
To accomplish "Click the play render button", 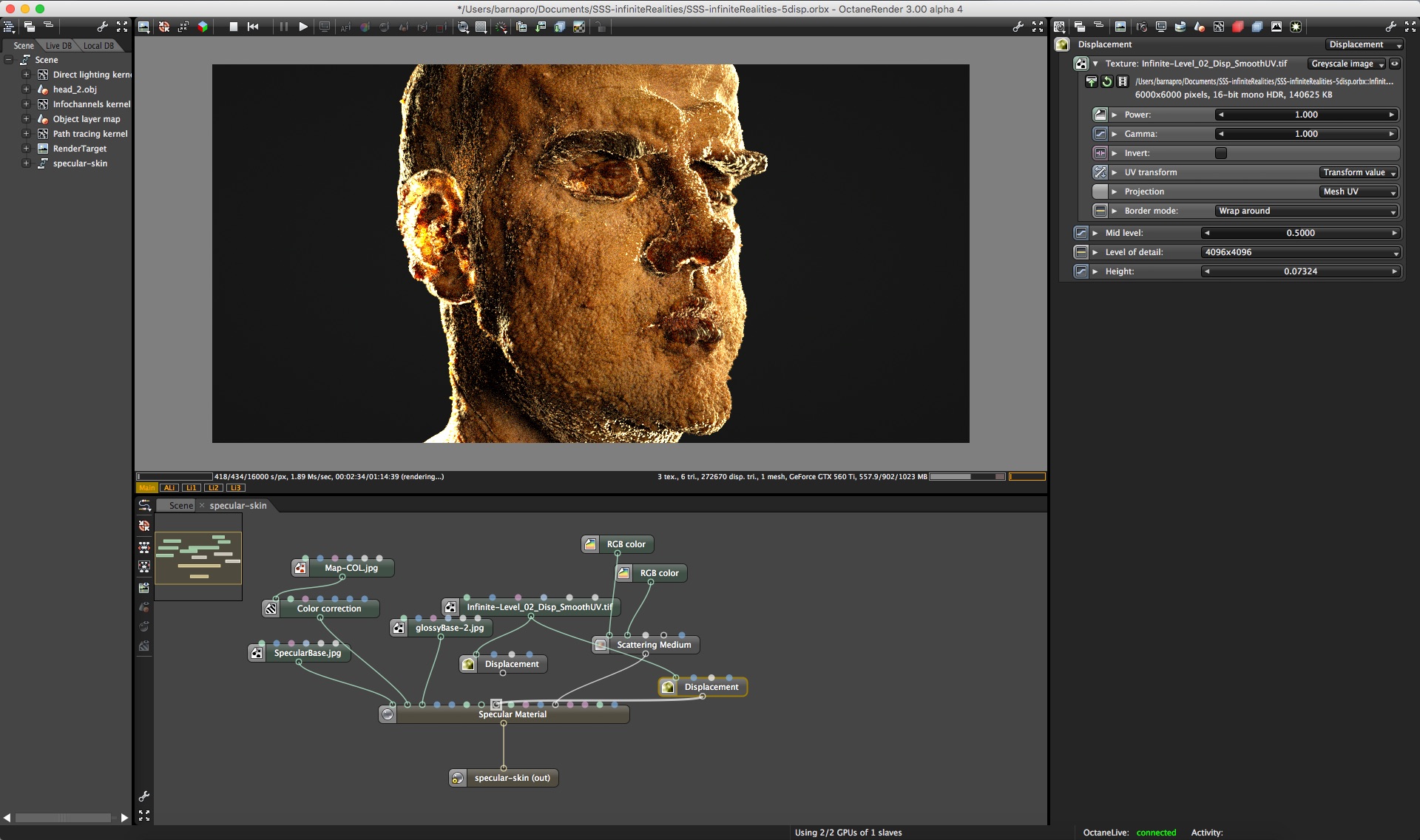I will 303,27.
